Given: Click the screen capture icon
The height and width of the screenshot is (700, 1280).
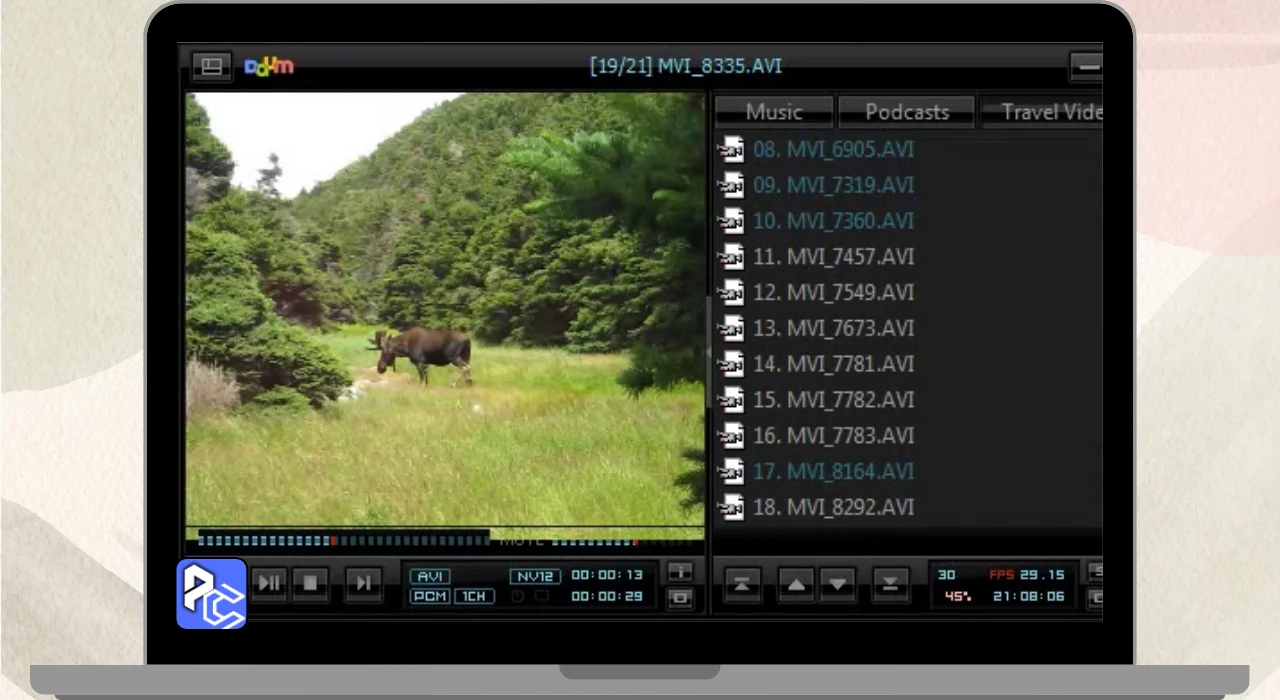Looking at the screenshot, I should click(x=680, y=598).
